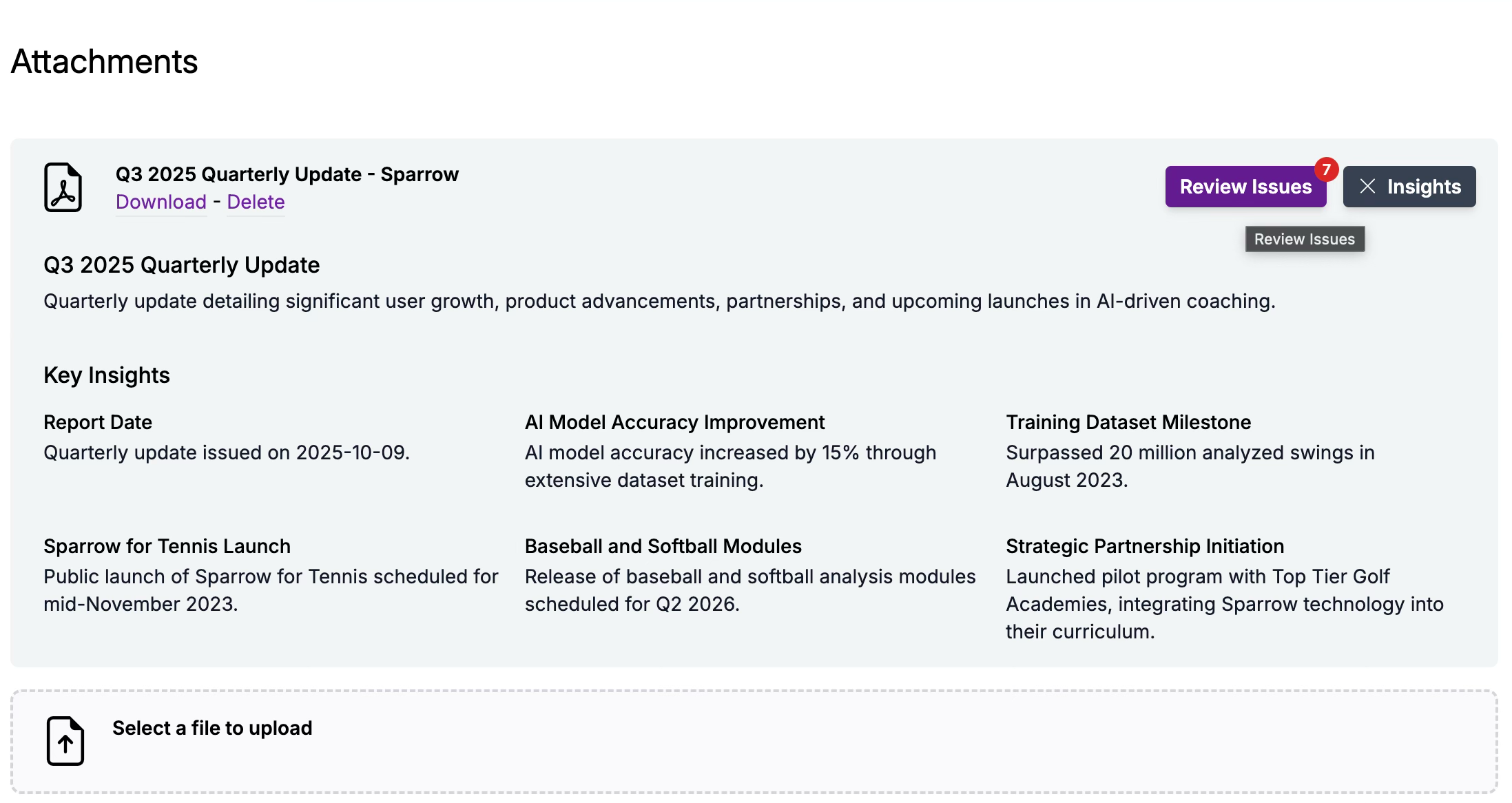Dismiss the Insights panel via the X toggle
Screen dimensions: 1512x803
(x=1368, y=186)
